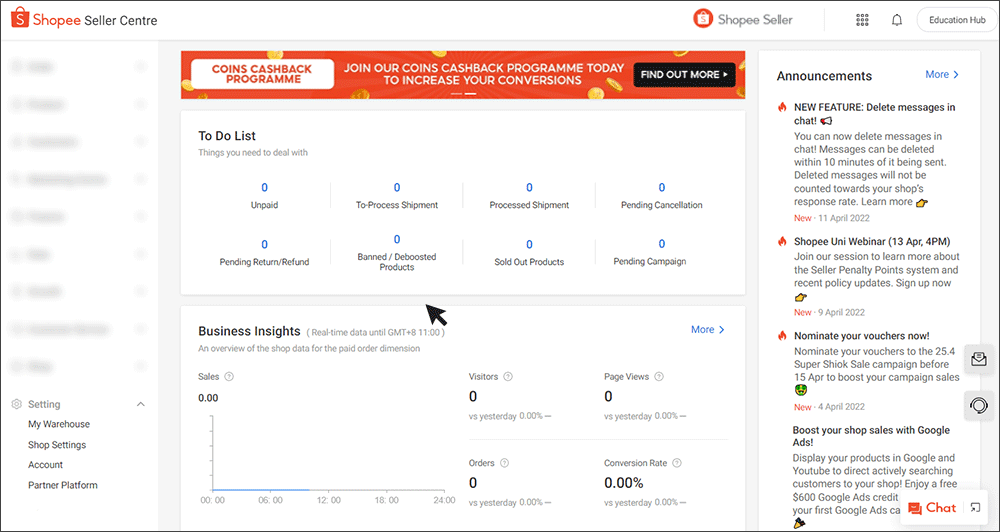Open Account settings
This screenshot has height=532, width=1000.
point(45,465)
